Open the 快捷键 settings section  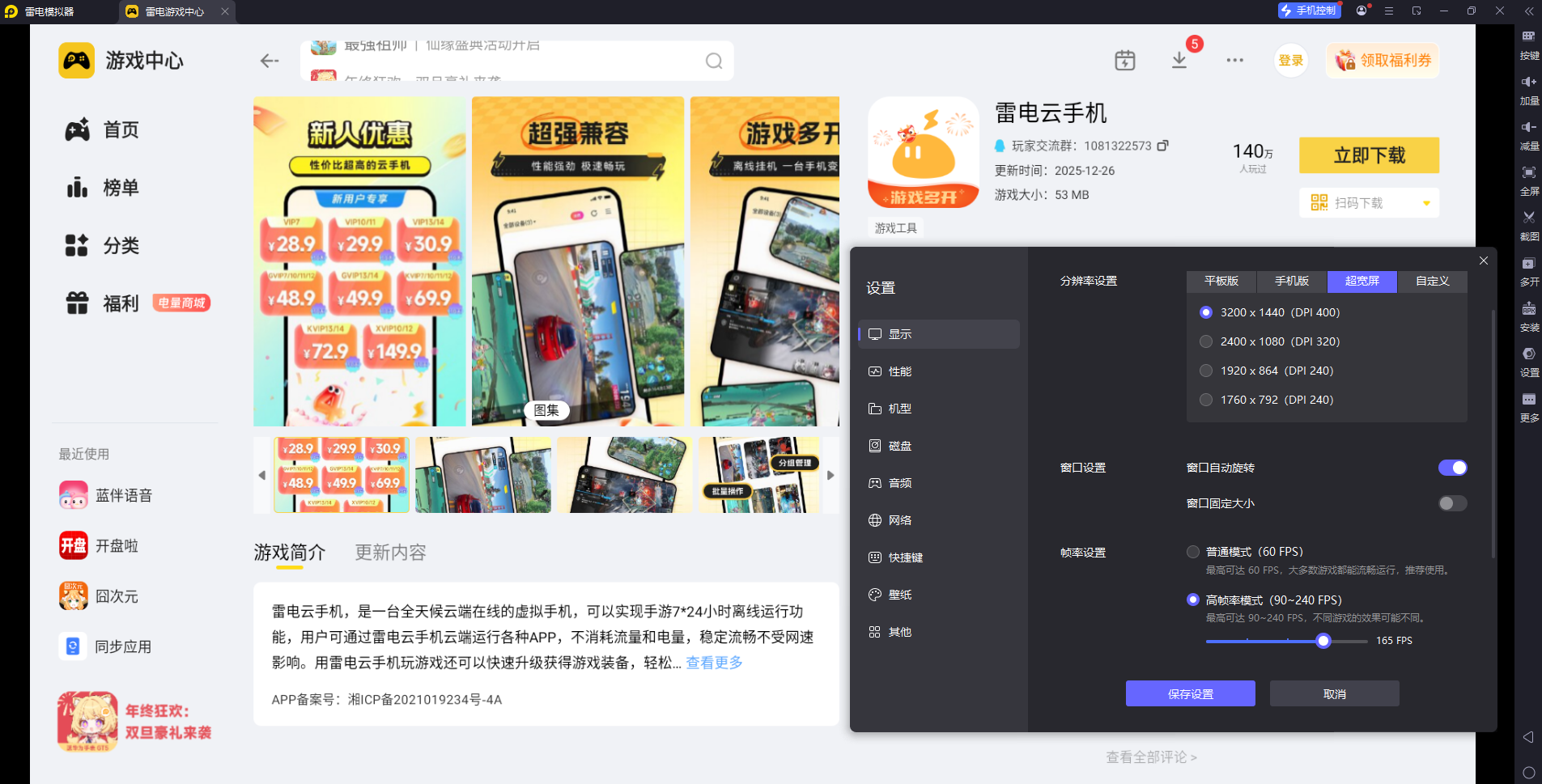(x=939, y=557)
